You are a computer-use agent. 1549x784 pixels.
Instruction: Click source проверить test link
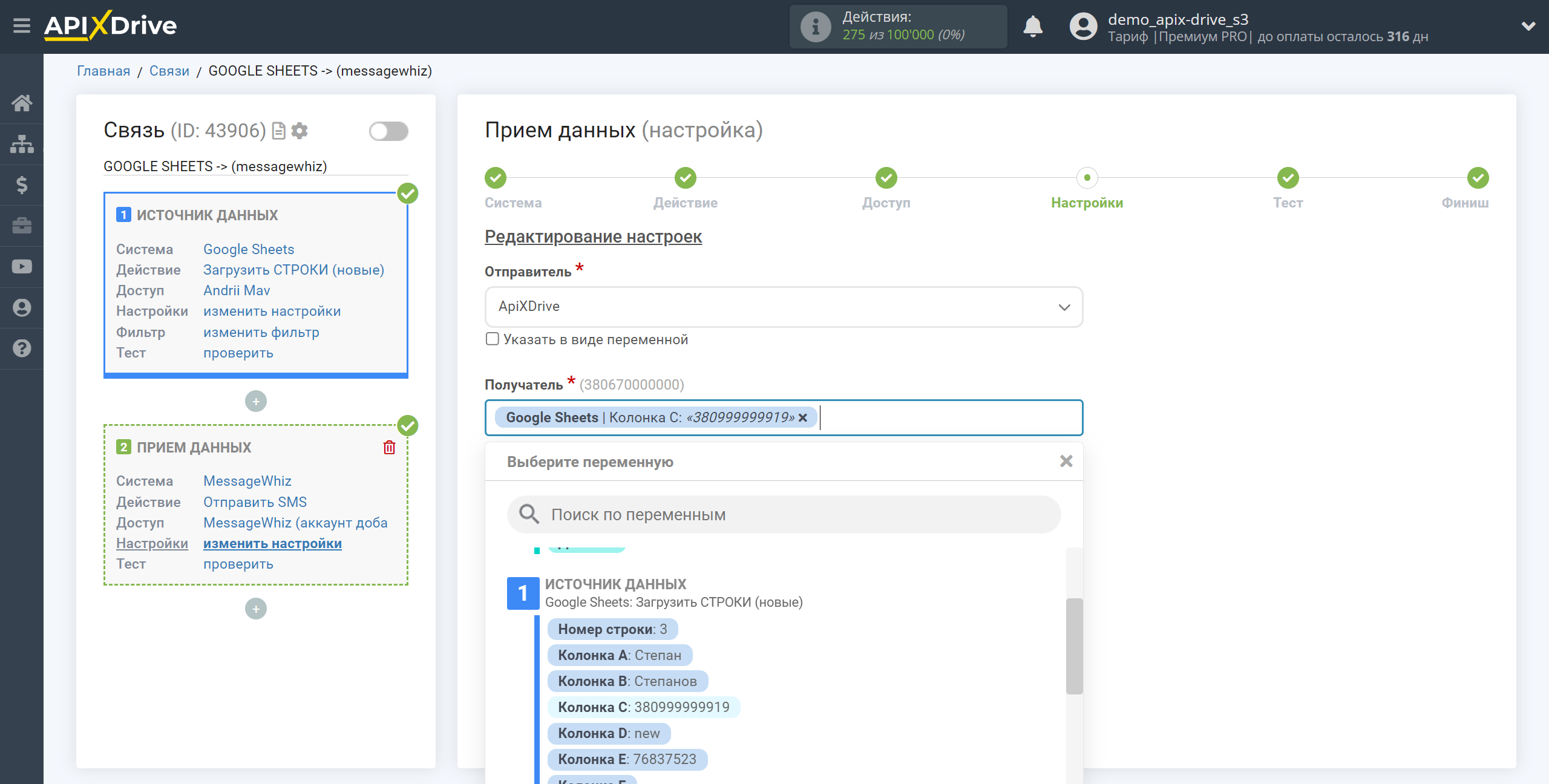coord(238,353)
